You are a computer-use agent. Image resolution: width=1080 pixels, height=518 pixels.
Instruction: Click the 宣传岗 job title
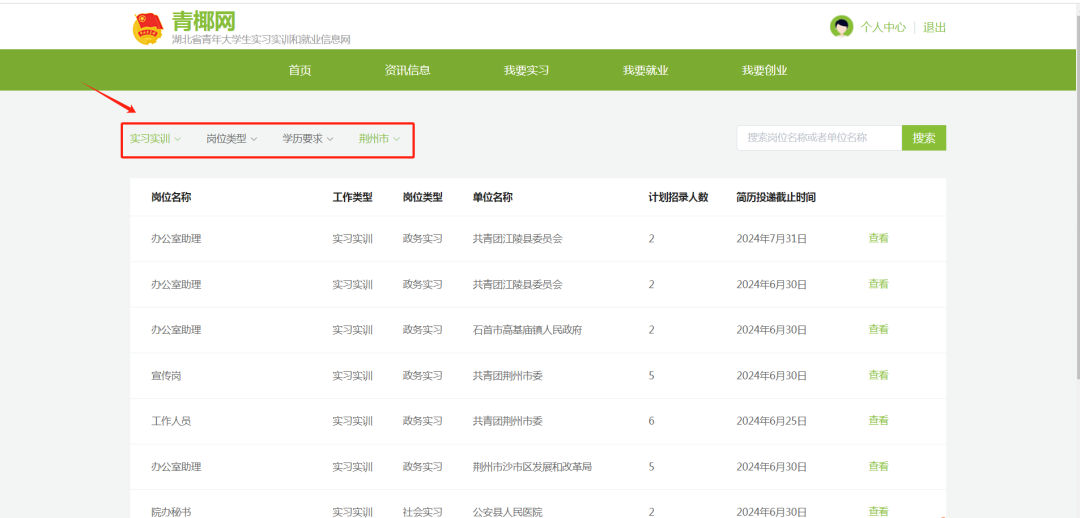coord(166,375)
